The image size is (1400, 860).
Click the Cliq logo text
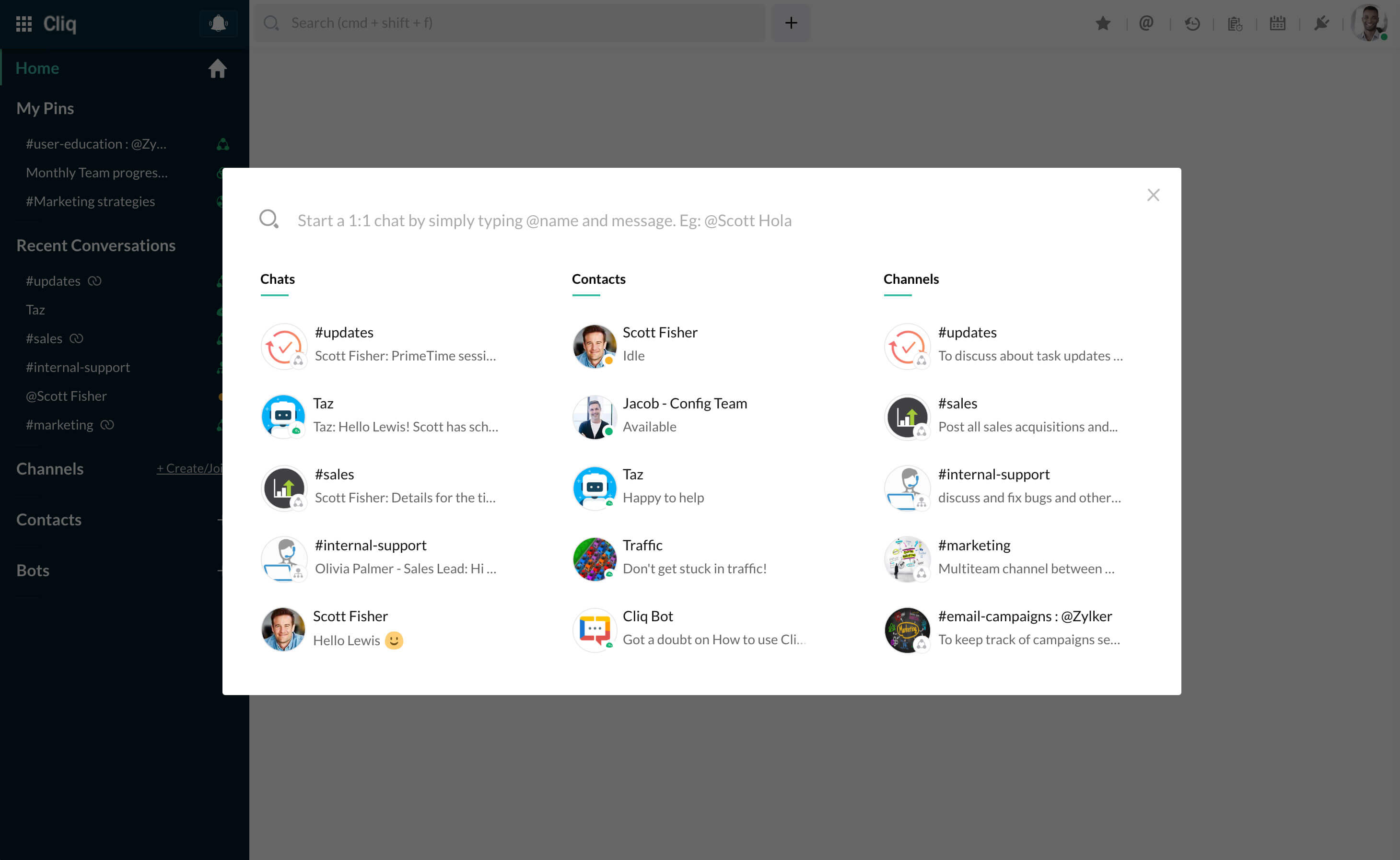60,23
